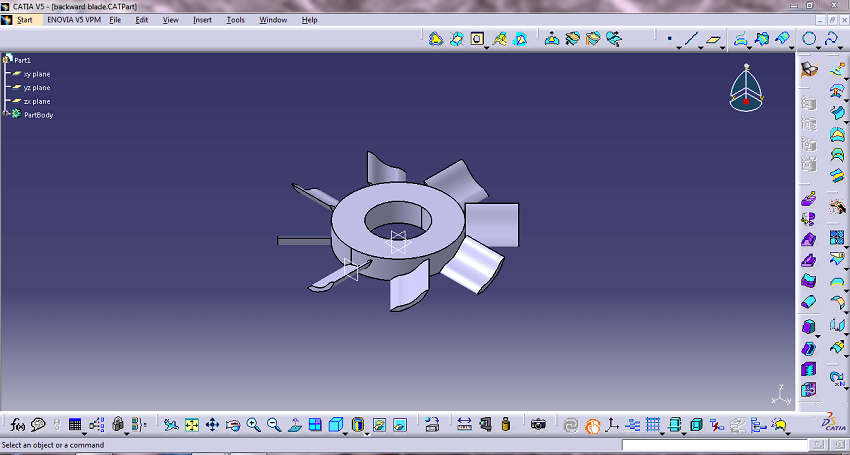Open the ENOVIA V5 VPM menu

(x=73, y=20)
